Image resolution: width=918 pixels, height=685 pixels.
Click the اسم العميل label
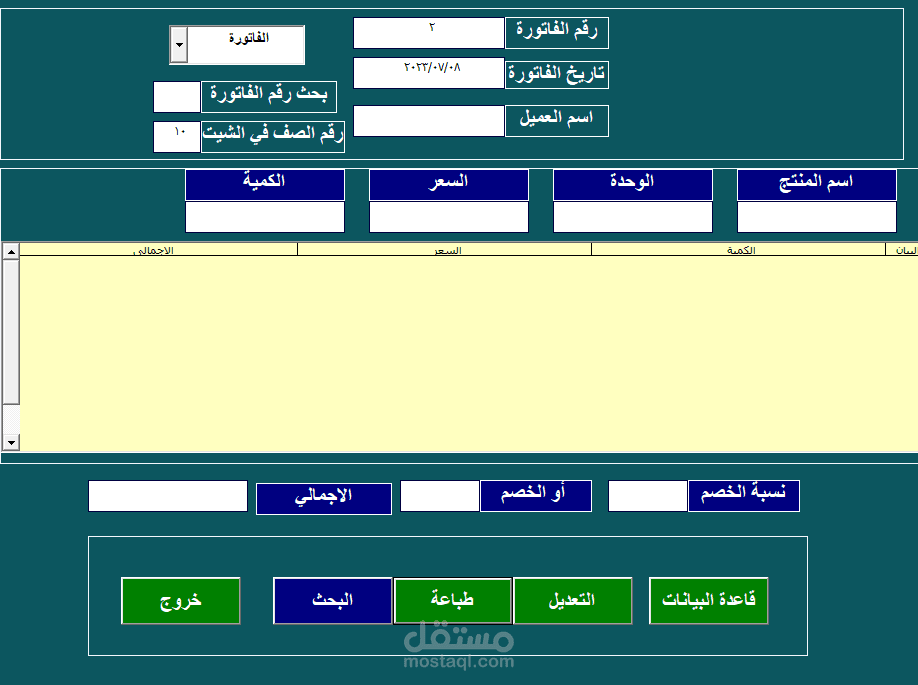click(x=557, y=121)
